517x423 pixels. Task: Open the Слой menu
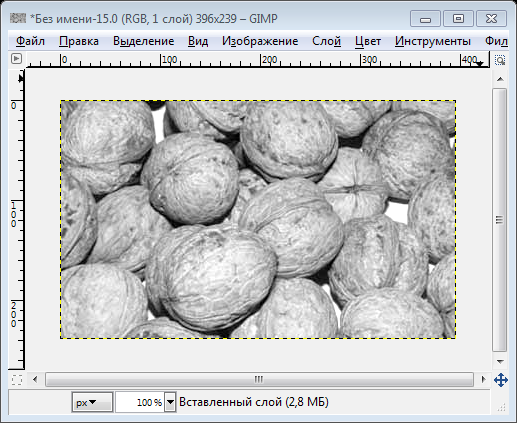point(326,41)
